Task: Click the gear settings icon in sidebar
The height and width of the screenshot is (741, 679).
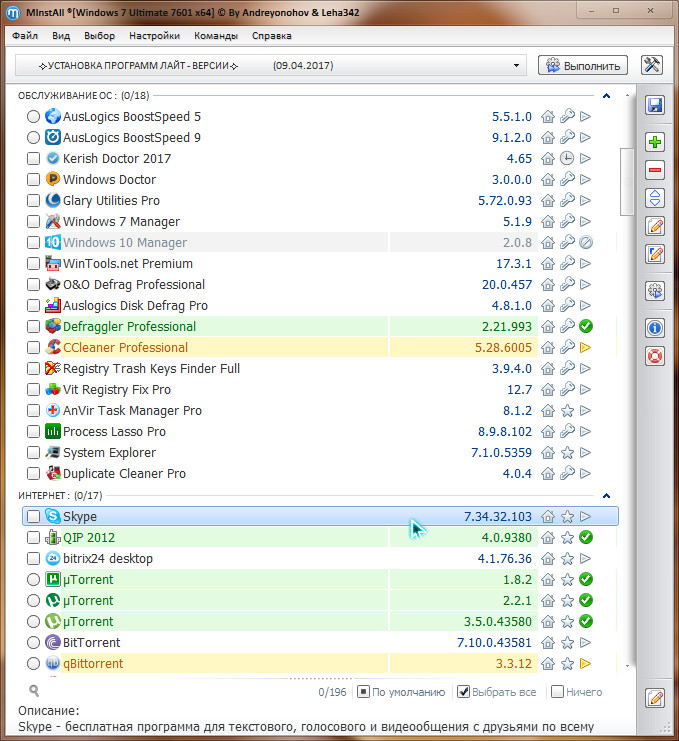Action: click(x=655, y=291)
